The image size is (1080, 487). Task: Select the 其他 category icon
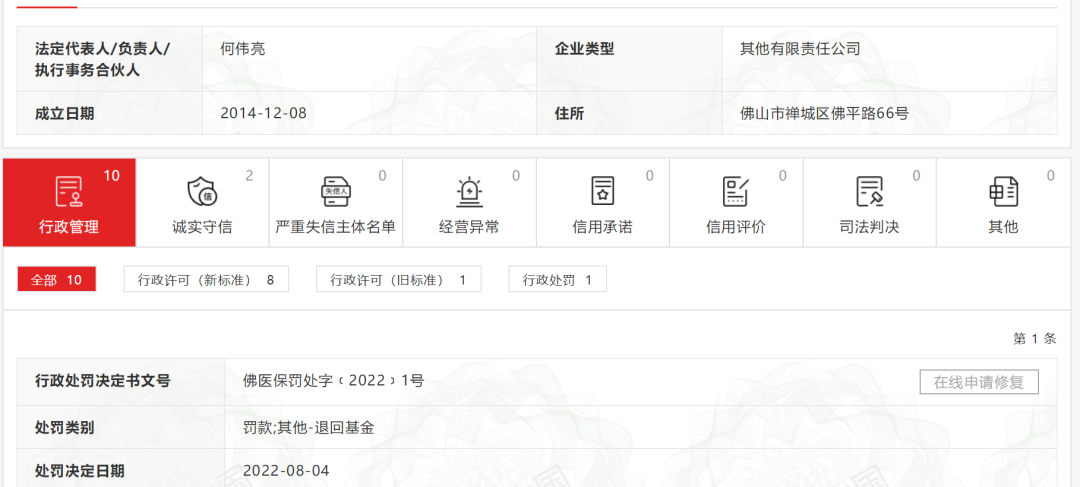1003,191
